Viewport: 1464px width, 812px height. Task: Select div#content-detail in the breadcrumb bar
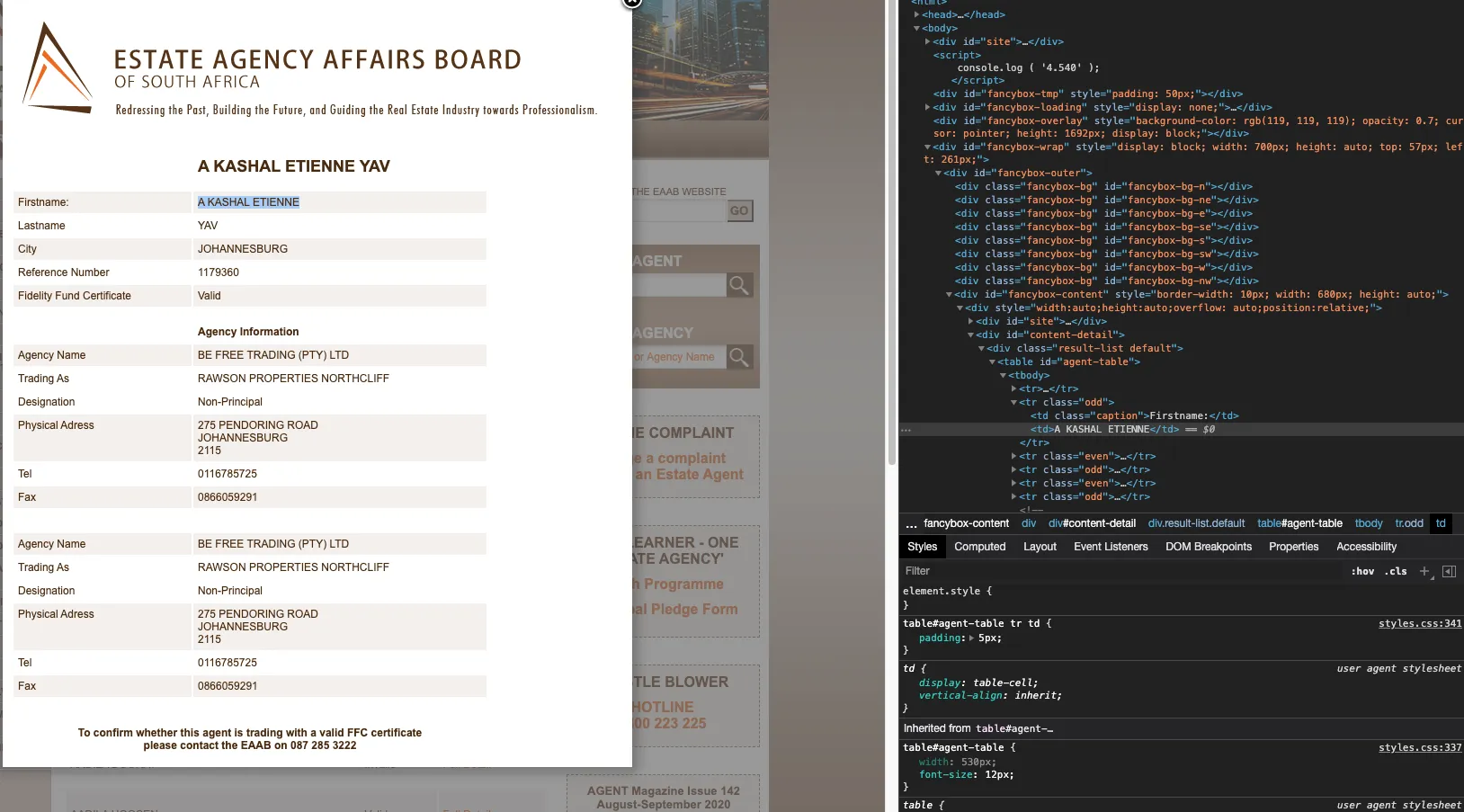[x=1093, y=523]
